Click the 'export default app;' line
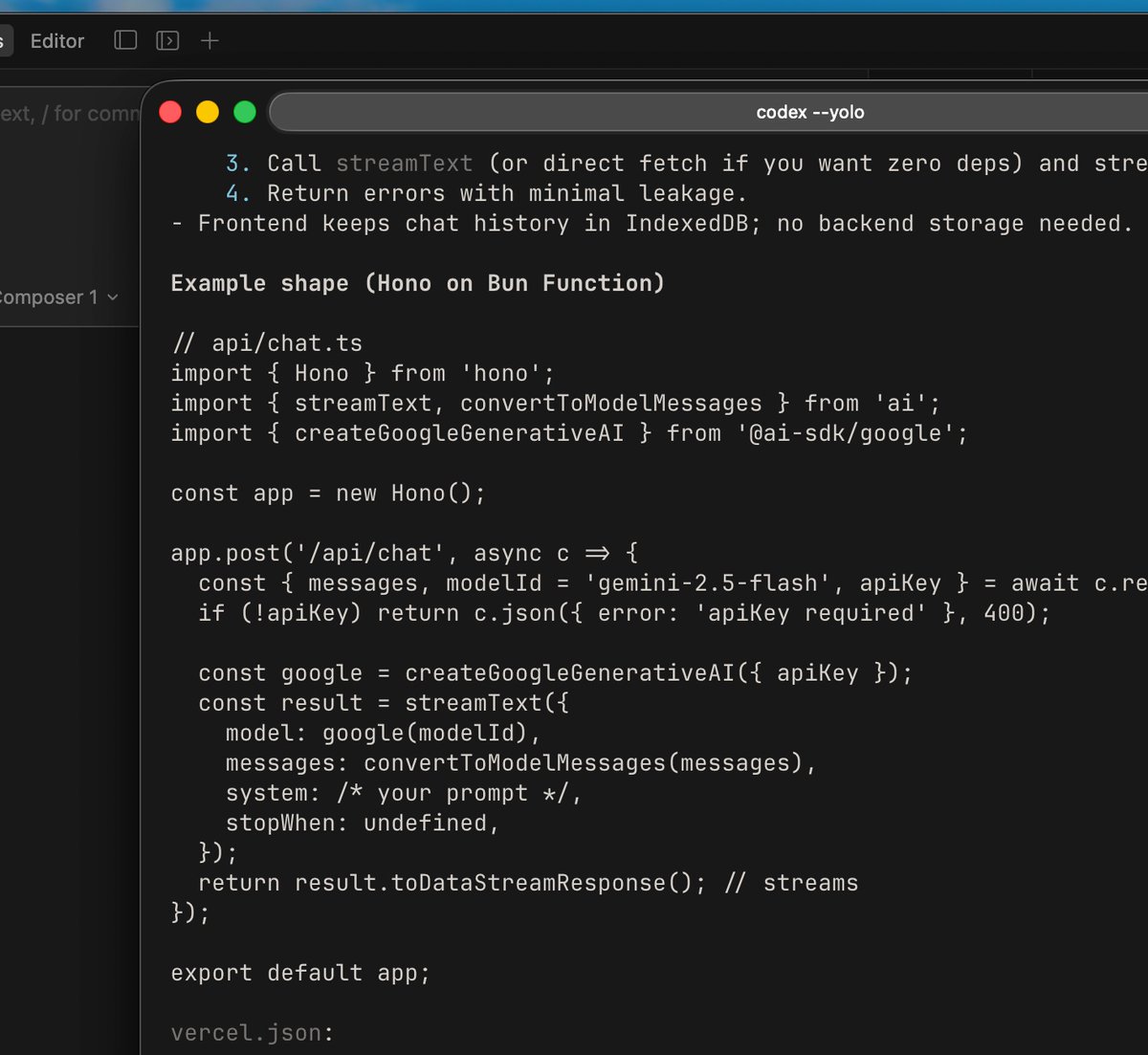This screenshot has height=1055, width=1148. 299,972
